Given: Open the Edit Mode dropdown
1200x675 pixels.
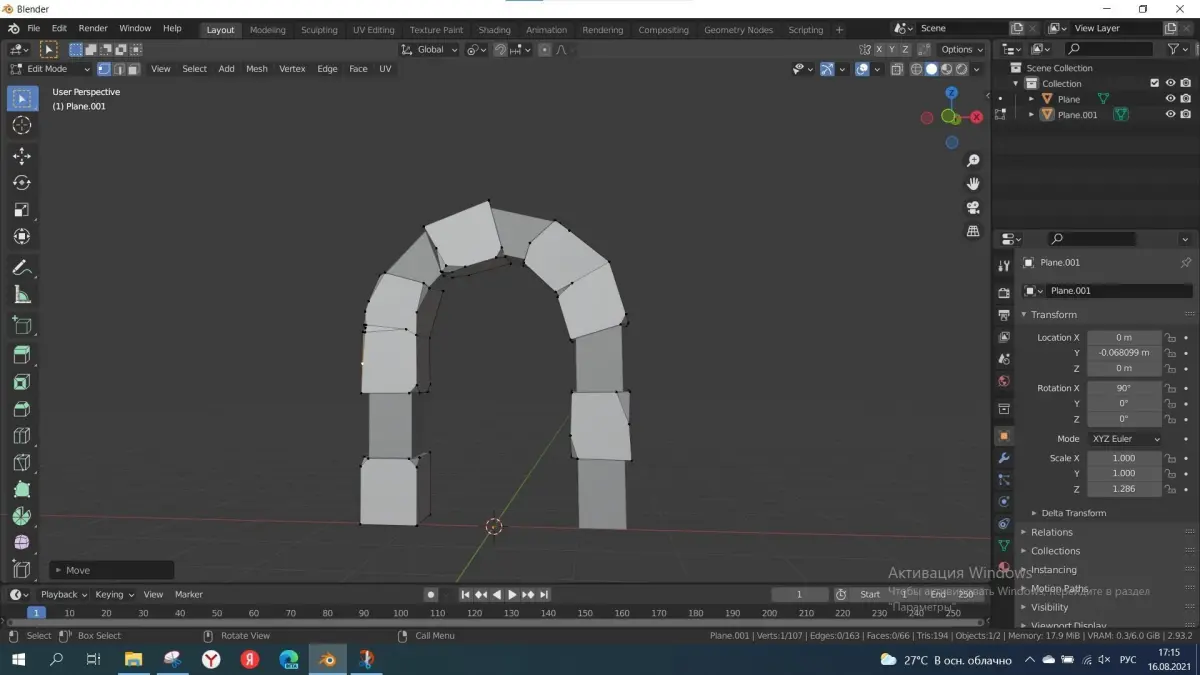Looking at the screenshot, I should 50,69.
